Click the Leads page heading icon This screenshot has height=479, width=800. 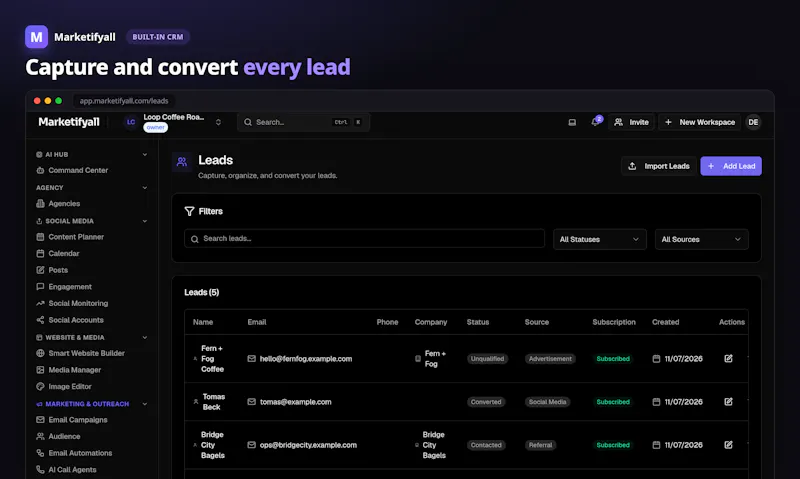coord(182,162)
